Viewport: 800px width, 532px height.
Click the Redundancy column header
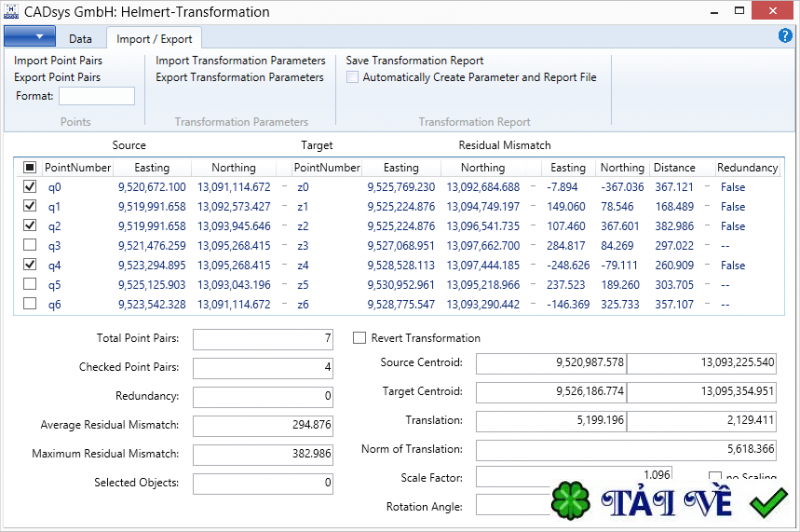pyautogui.click(x=746, y=168)
